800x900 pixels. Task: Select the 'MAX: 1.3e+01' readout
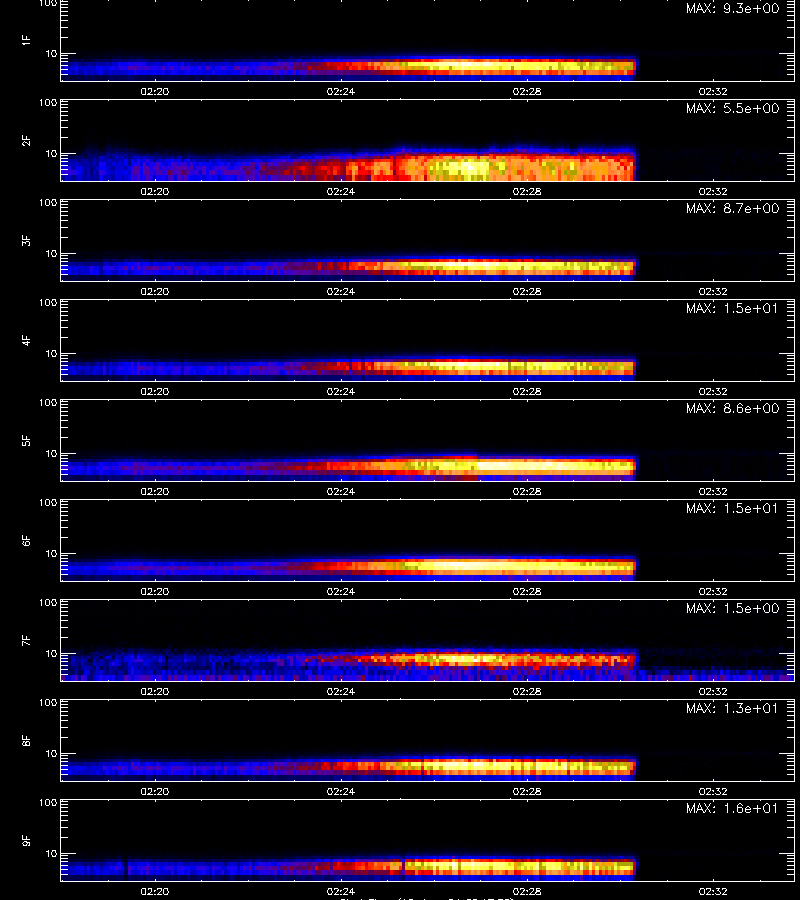pos(732,708)
